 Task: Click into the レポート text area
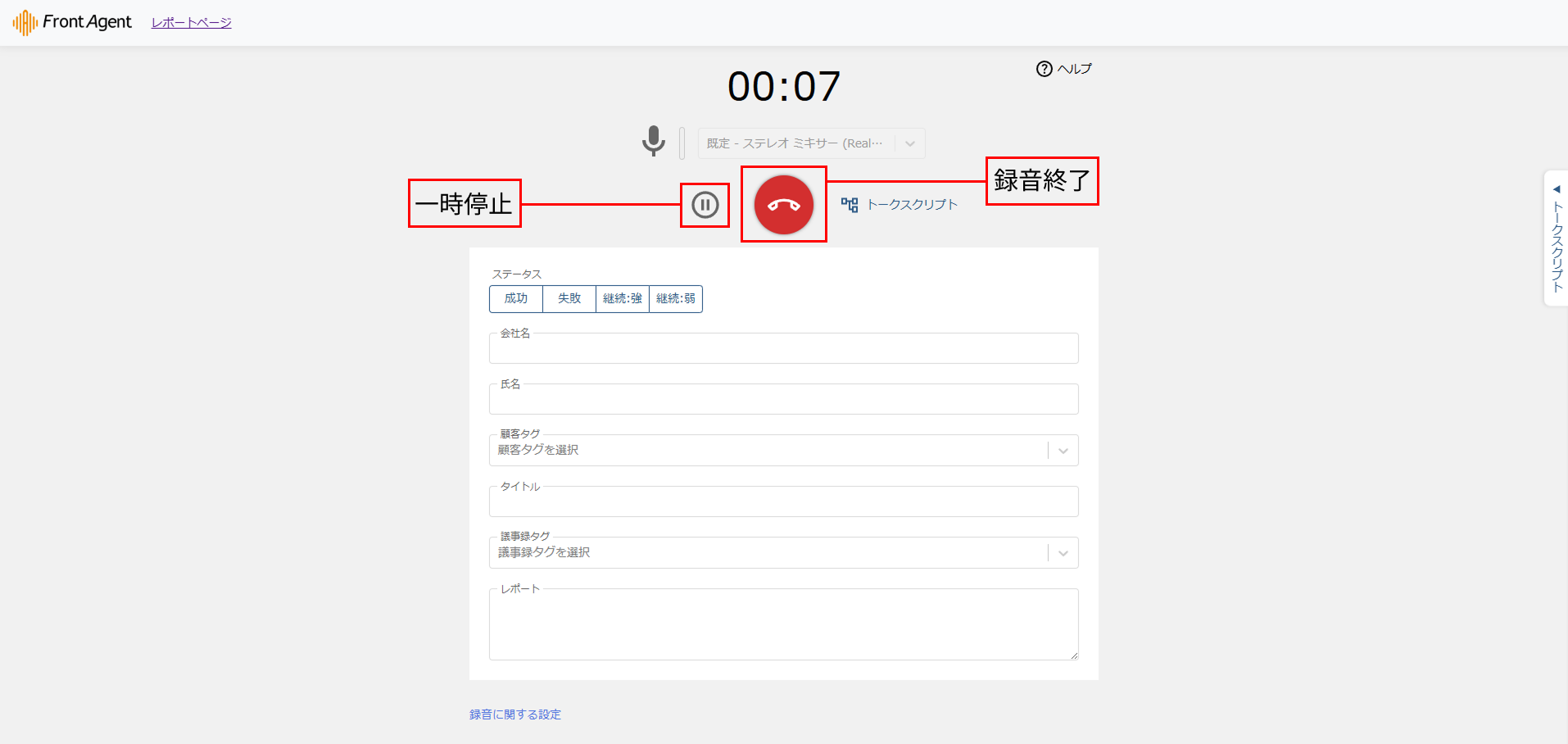point(783,626)
